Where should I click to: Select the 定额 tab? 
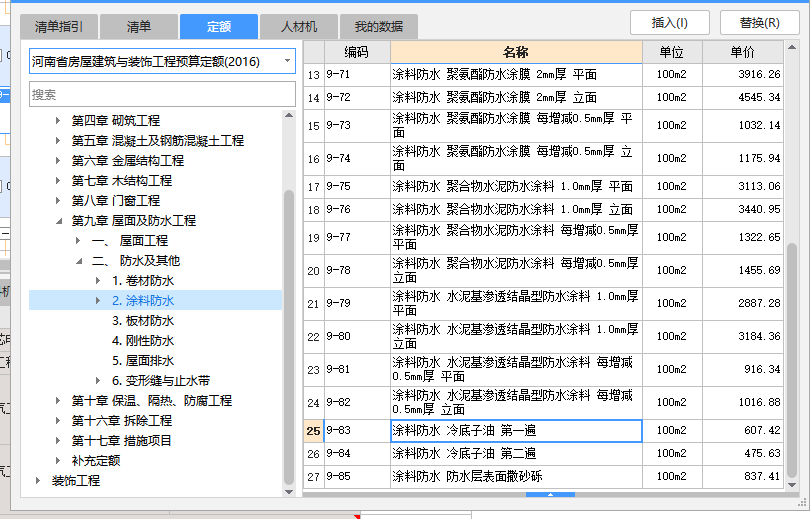pyautogui.click(x=219, y=26)
